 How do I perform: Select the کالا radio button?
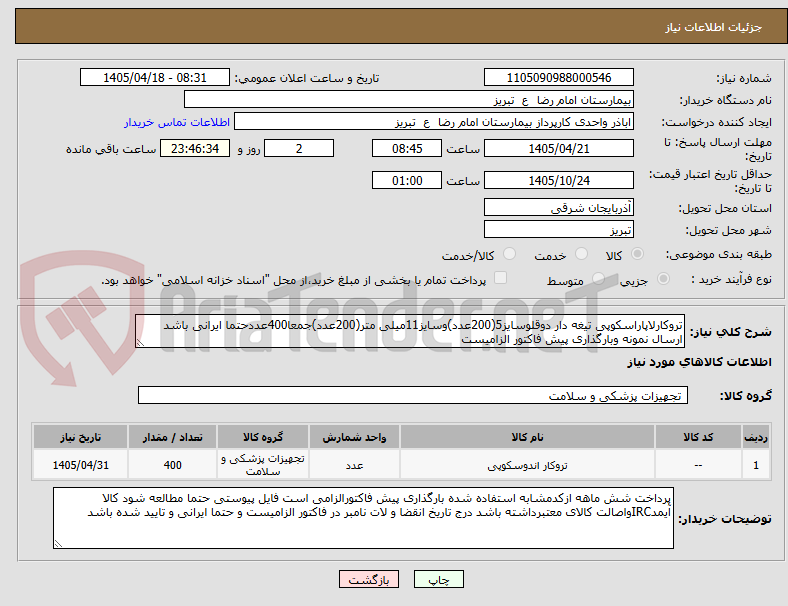pyautogui.click(x=637, y=254)
